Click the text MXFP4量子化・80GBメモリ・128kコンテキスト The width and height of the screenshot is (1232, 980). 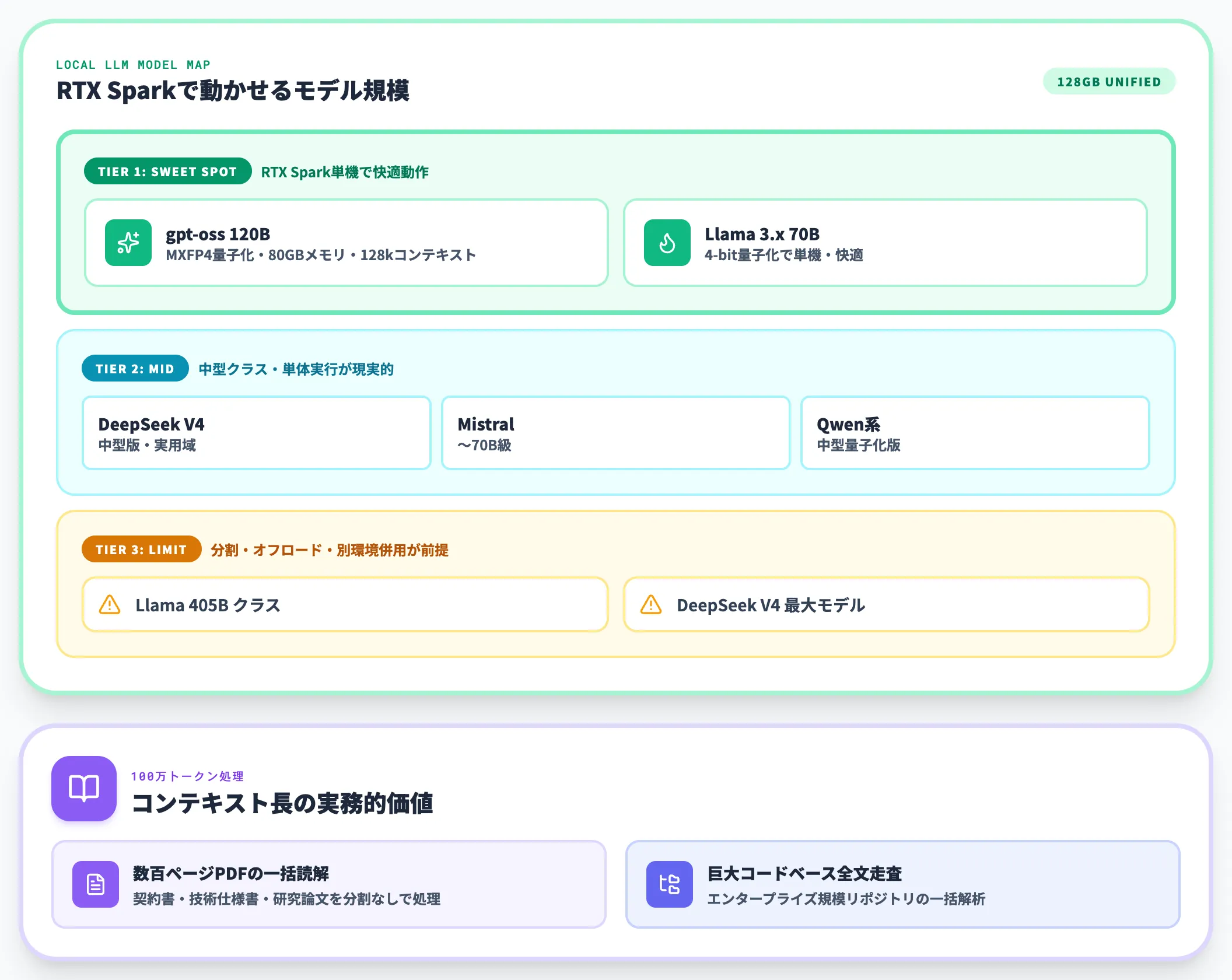coord(321,255)
